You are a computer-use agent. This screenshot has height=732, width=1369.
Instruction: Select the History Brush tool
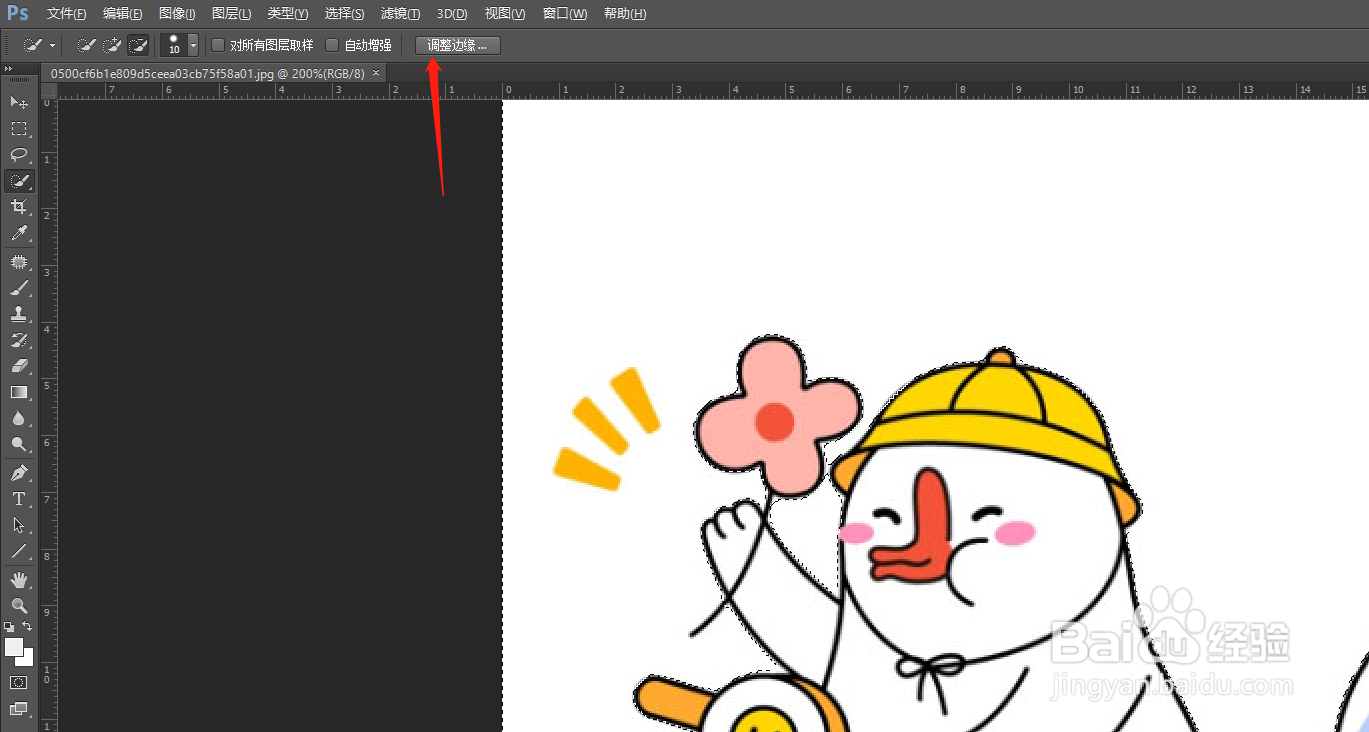pos(19,340)
